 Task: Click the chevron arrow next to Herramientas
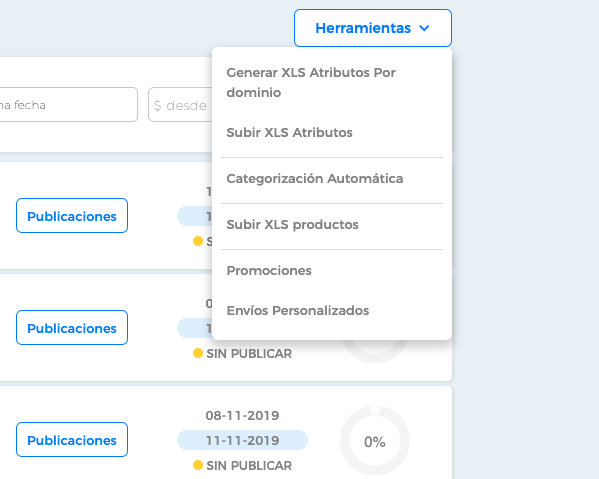click(x=424, y=28)
